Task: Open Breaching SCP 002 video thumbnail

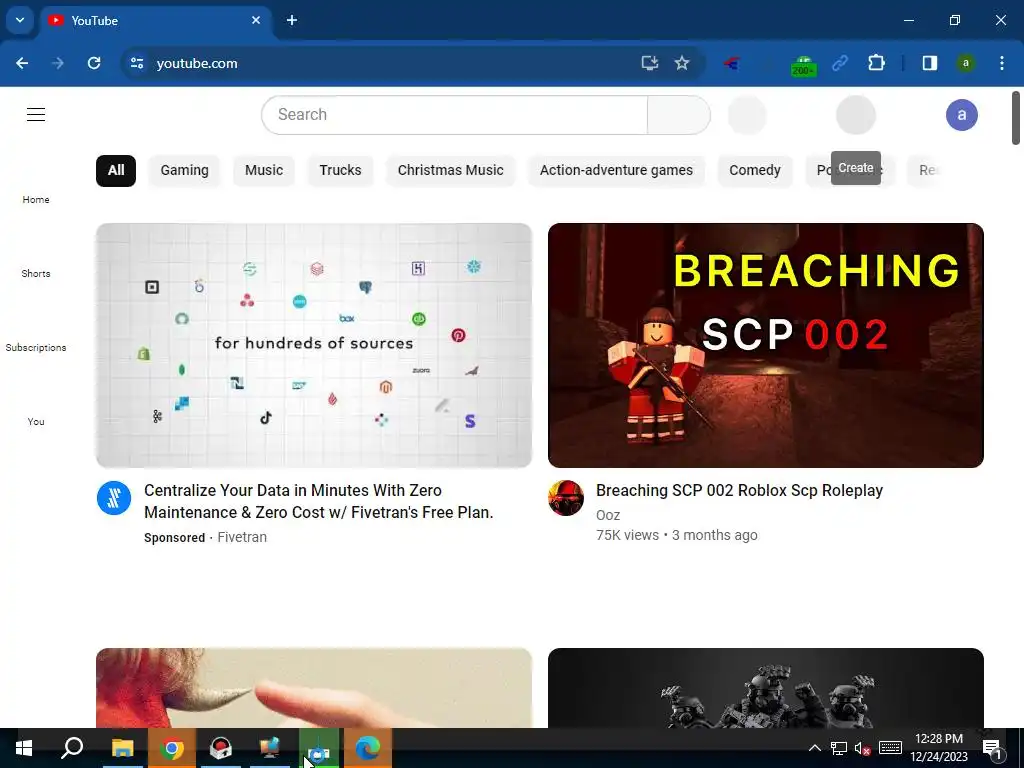Action: [x=765, y=345]
